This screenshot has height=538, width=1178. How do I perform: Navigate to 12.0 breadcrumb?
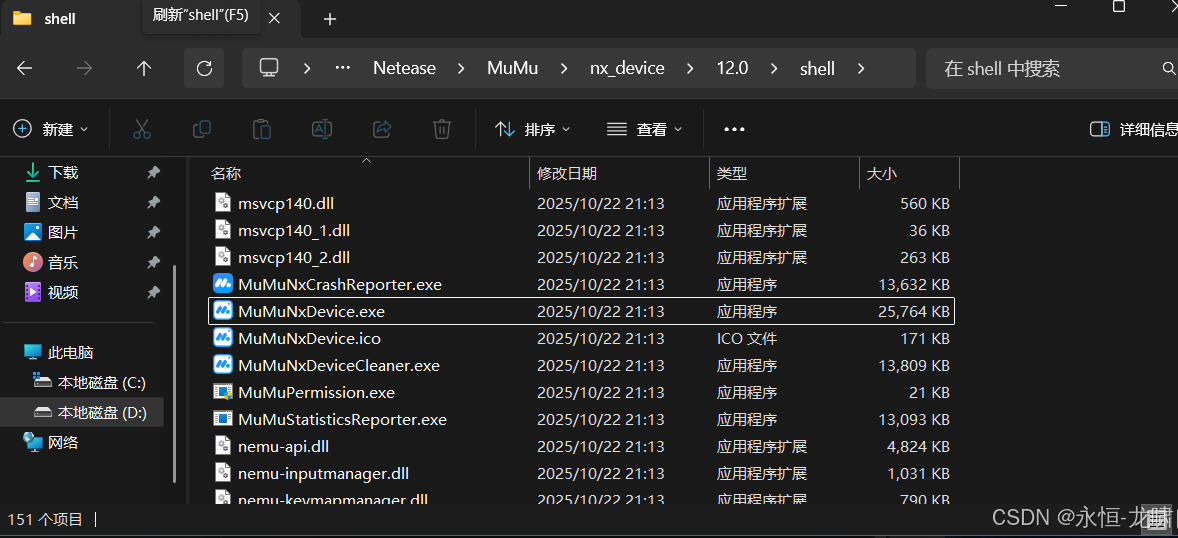click(x=732, y=68)
